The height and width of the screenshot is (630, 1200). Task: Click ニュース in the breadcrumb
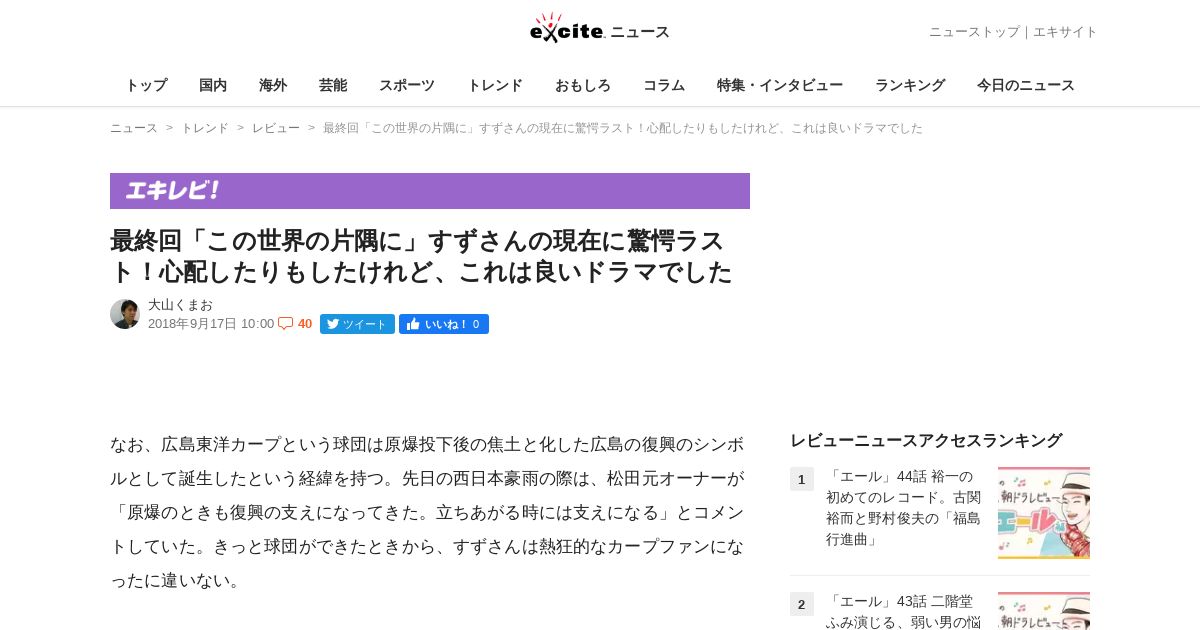click(x=134, y=128)
